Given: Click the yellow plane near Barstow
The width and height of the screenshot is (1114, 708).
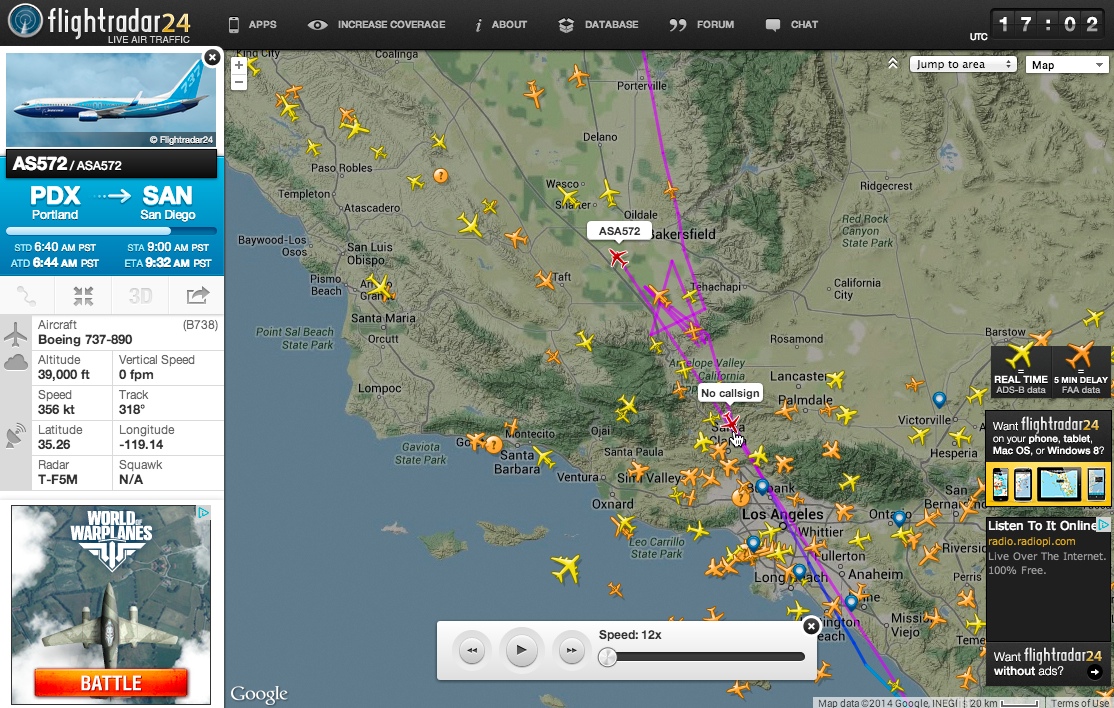Looking at the screenshot, I should tap(1093, 317).
